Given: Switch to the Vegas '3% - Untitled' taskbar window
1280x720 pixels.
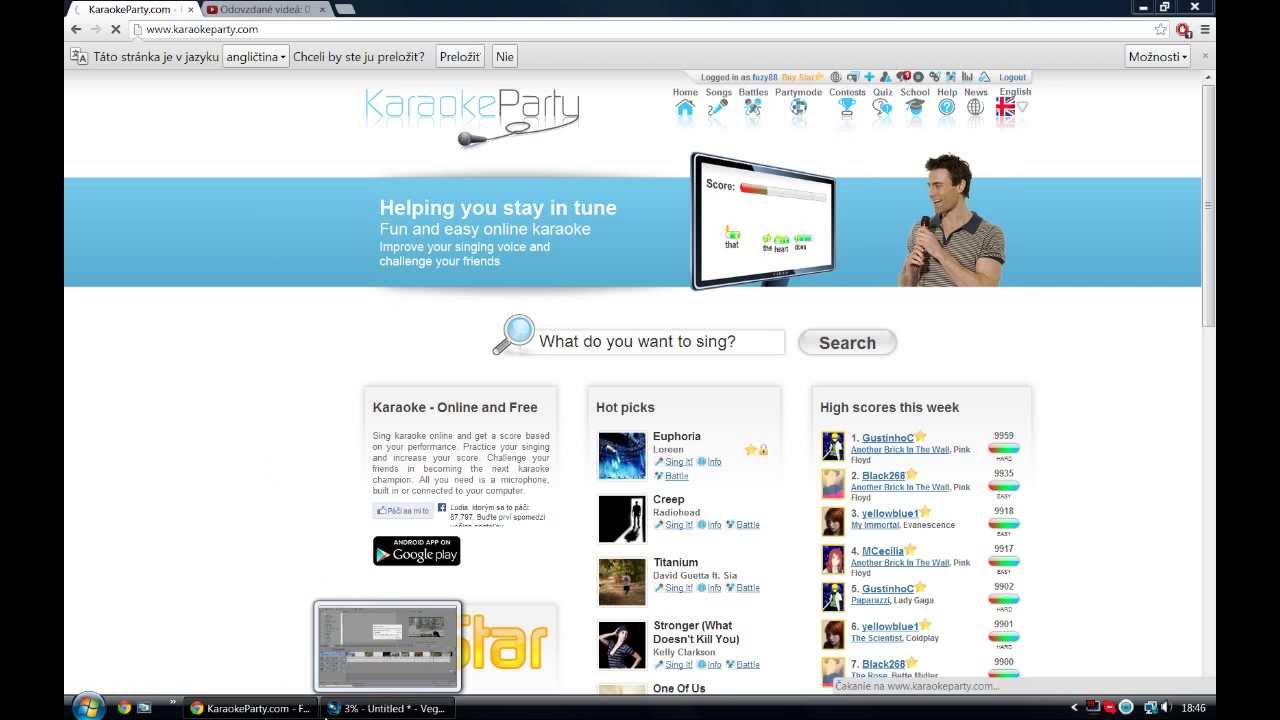Looking at the screenshot, I should pos(388,708).
